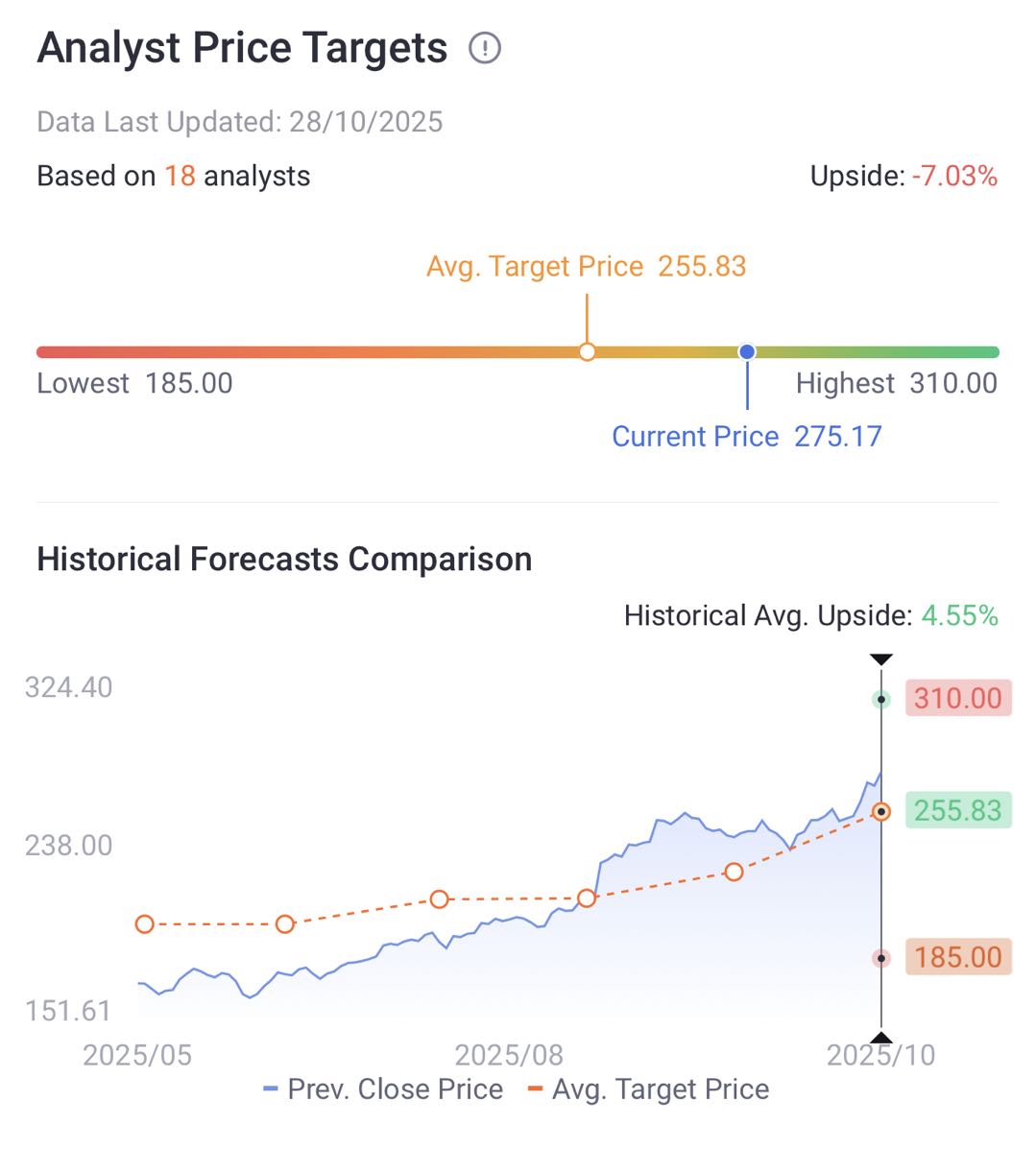Screen dimensions: 1036x1149
Task: Click the green dot at the 310.00 level
Action: pos(881,700)
